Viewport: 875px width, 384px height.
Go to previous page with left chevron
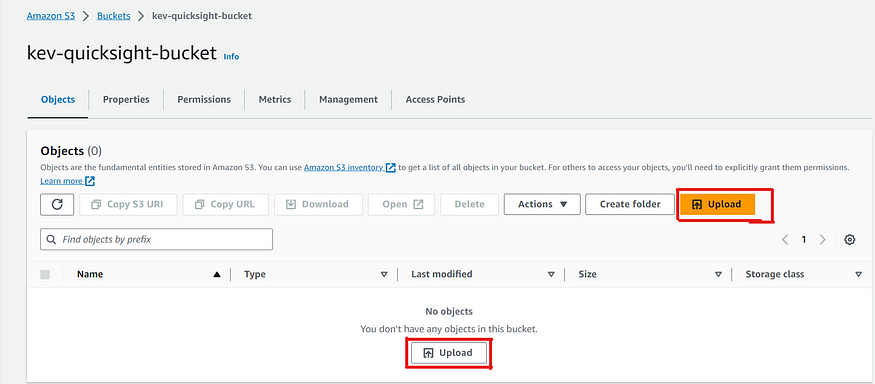(x=785, y=239)
